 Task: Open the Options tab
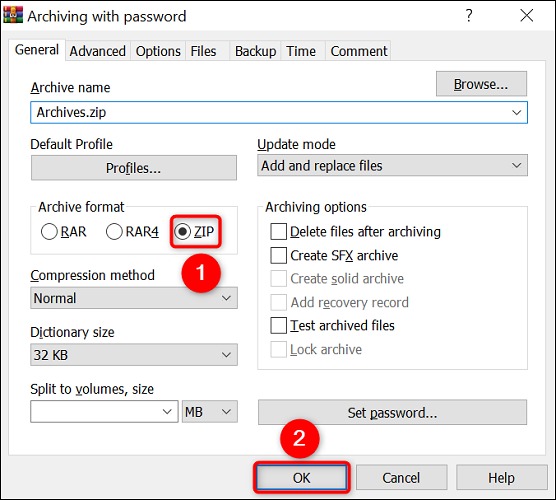coord(158,51)
